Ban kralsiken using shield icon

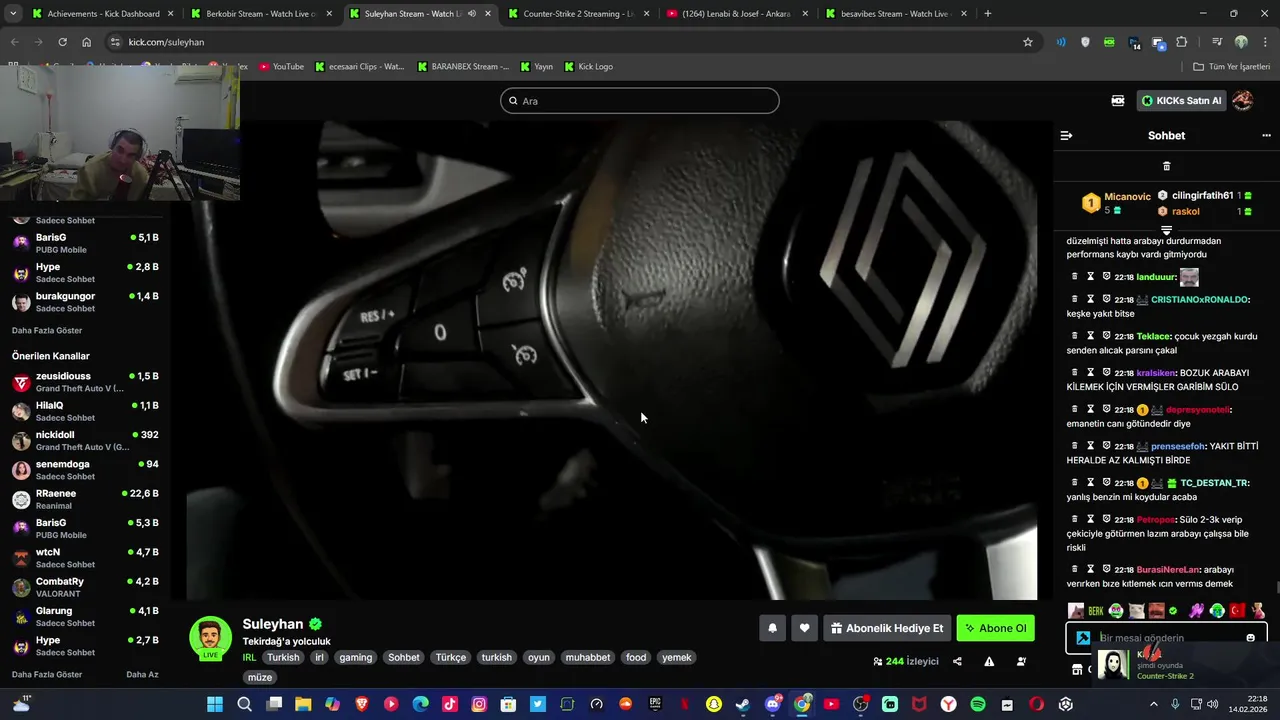(x=1107, y=373)
